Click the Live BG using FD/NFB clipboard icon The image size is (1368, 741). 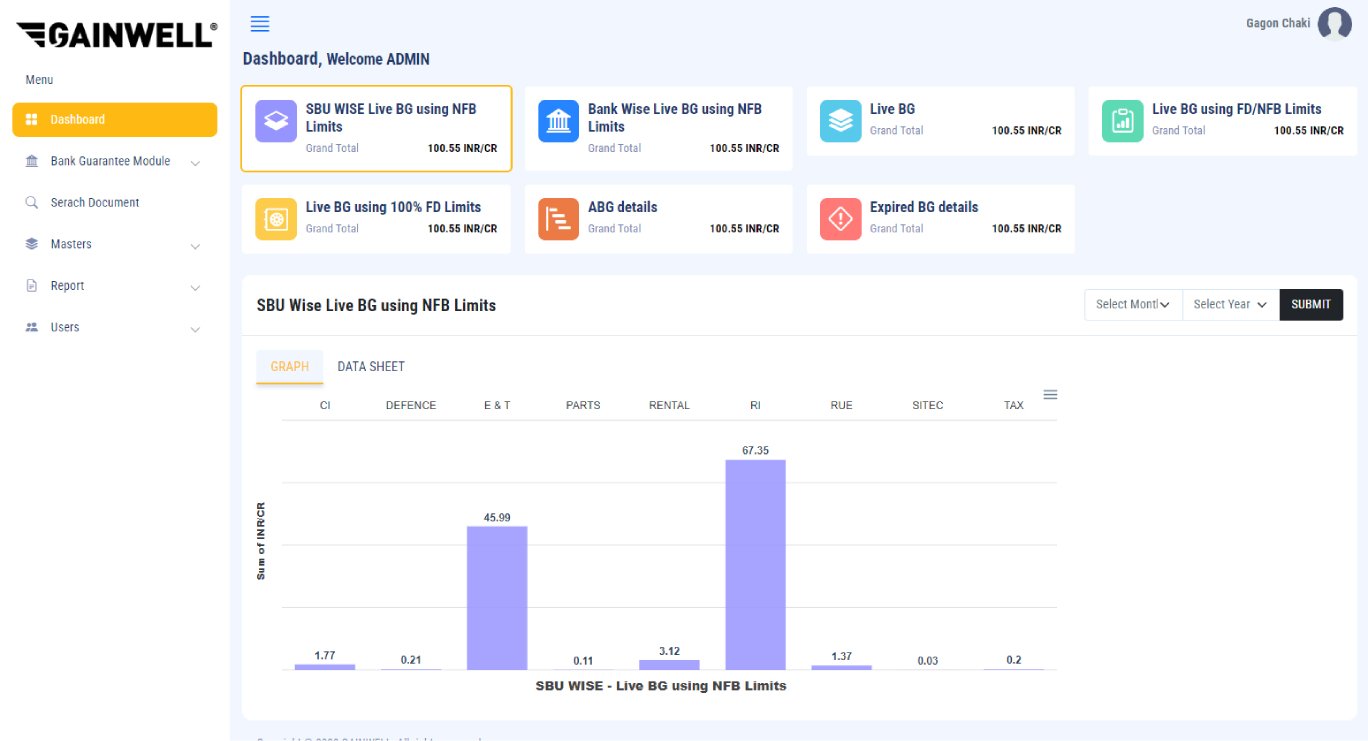(x=1122, y=121)
